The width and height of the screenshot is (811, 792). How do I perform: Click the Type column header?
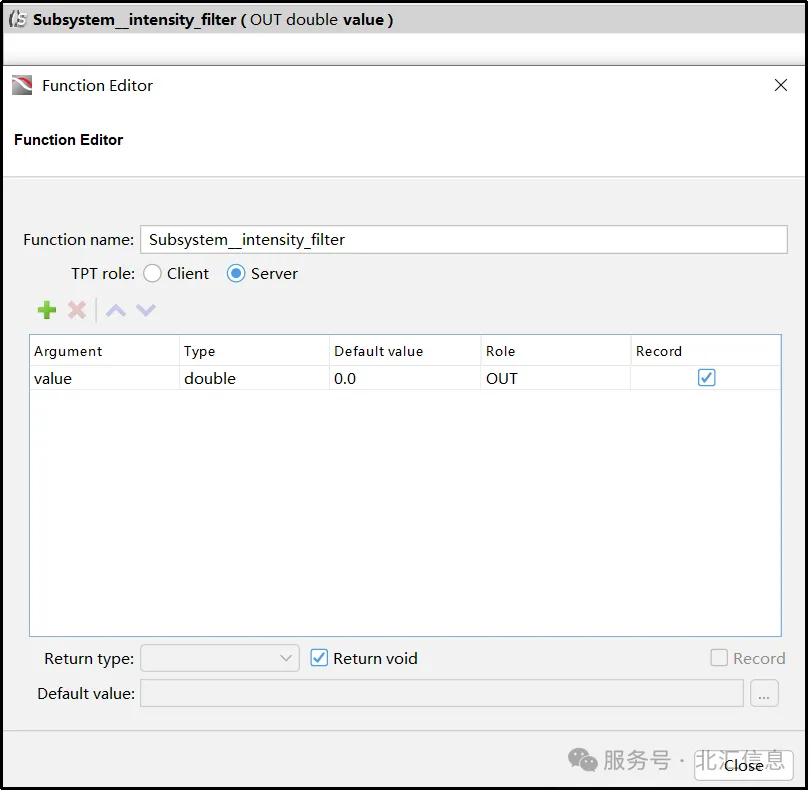coord(200,351)
